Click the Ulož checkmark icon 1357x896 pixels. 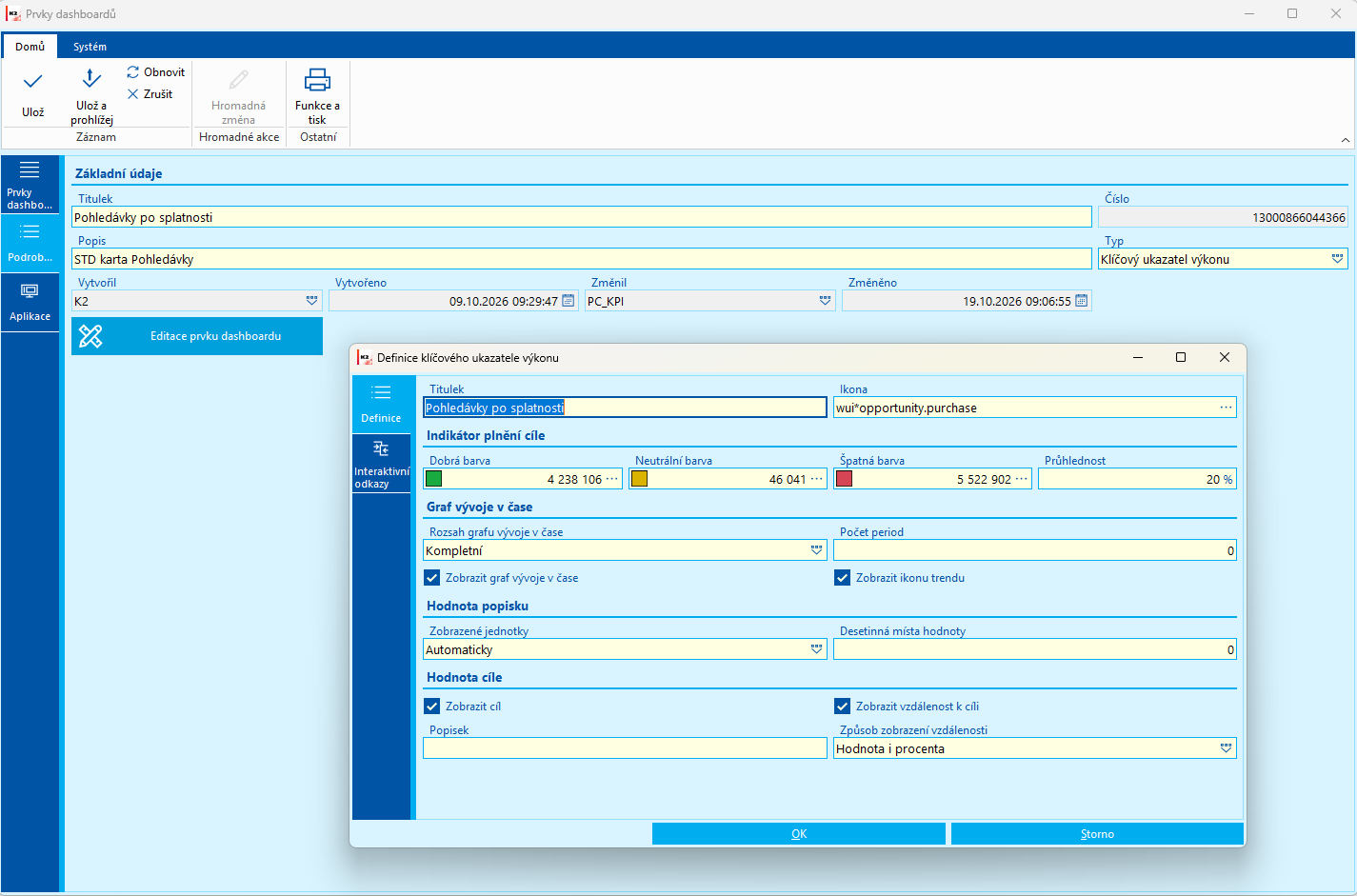pyautogui.click(x=33, y=82)
